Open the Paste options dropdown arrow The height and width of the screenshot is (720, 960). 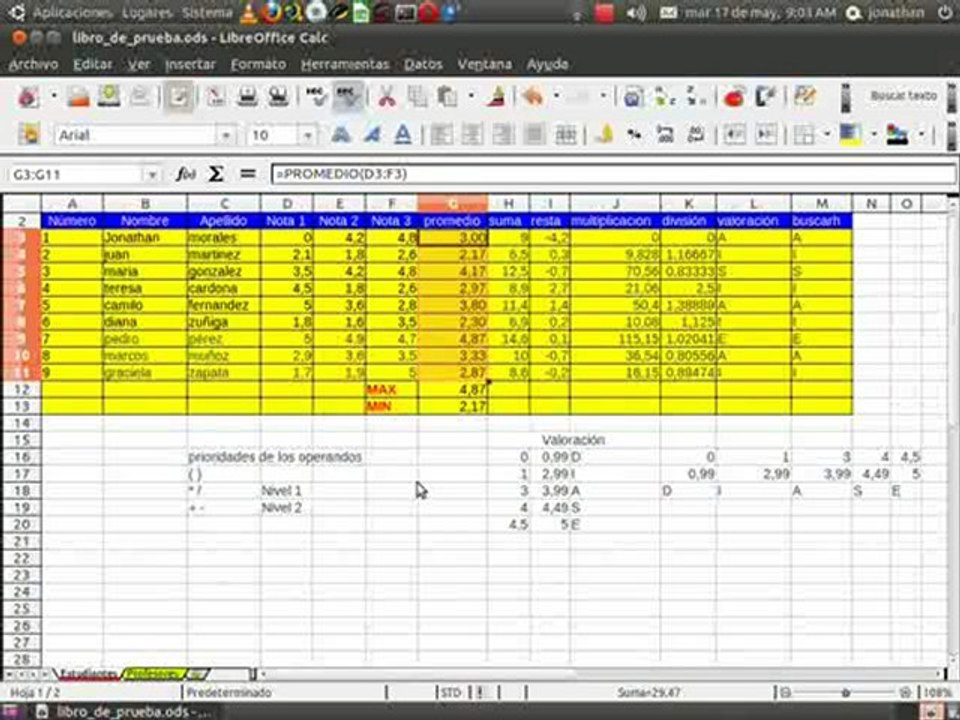click(x=471, y=96)
